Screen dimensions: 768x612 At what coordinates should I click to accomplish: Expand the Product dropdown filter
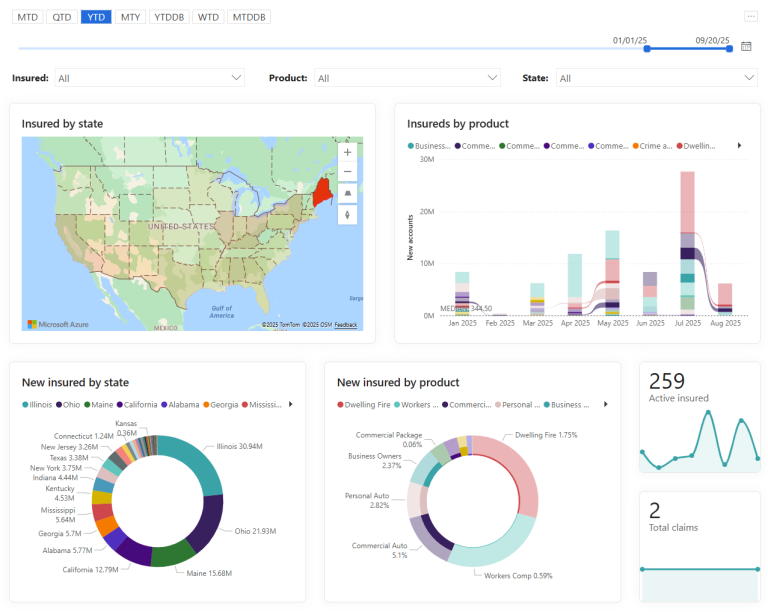pyautogui.click(x=407, y=78)
